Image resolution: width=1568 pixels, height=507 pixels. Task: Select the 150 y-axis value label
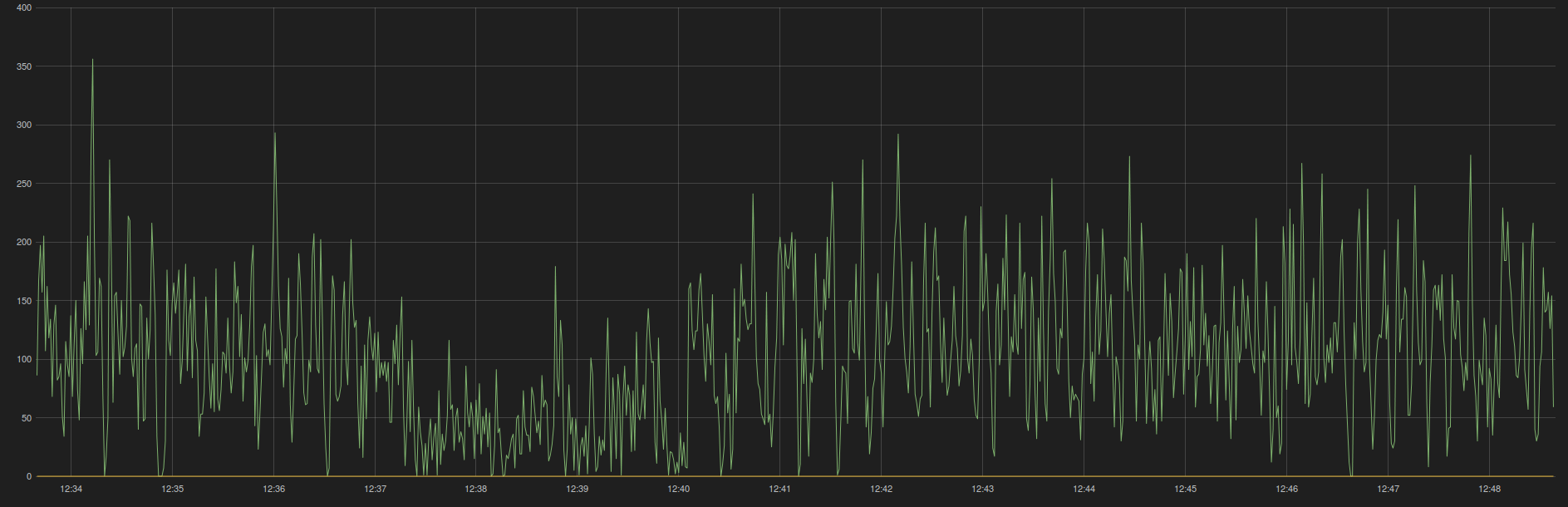click(x=24, y=301)
